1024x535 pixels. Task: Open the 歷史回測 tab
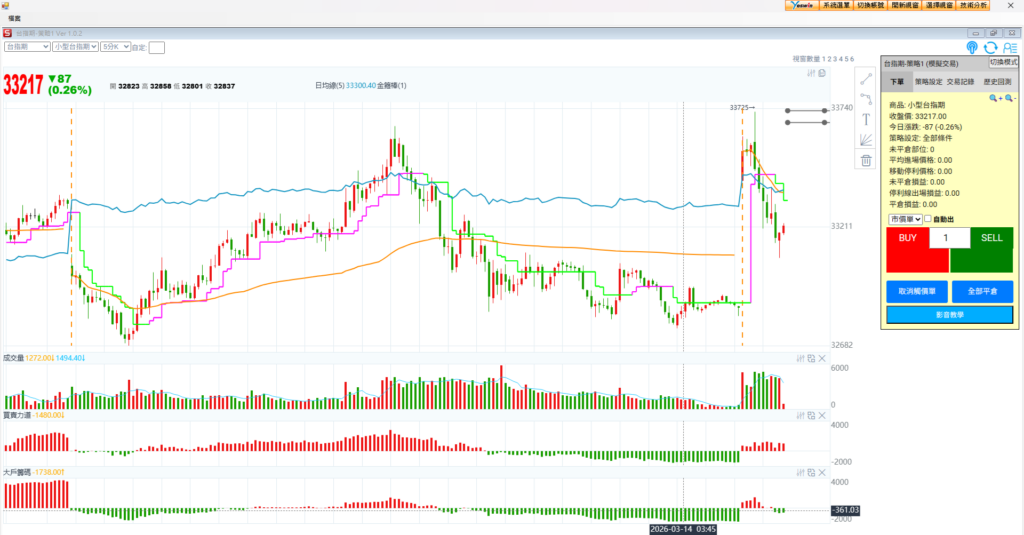click(996, 82)
